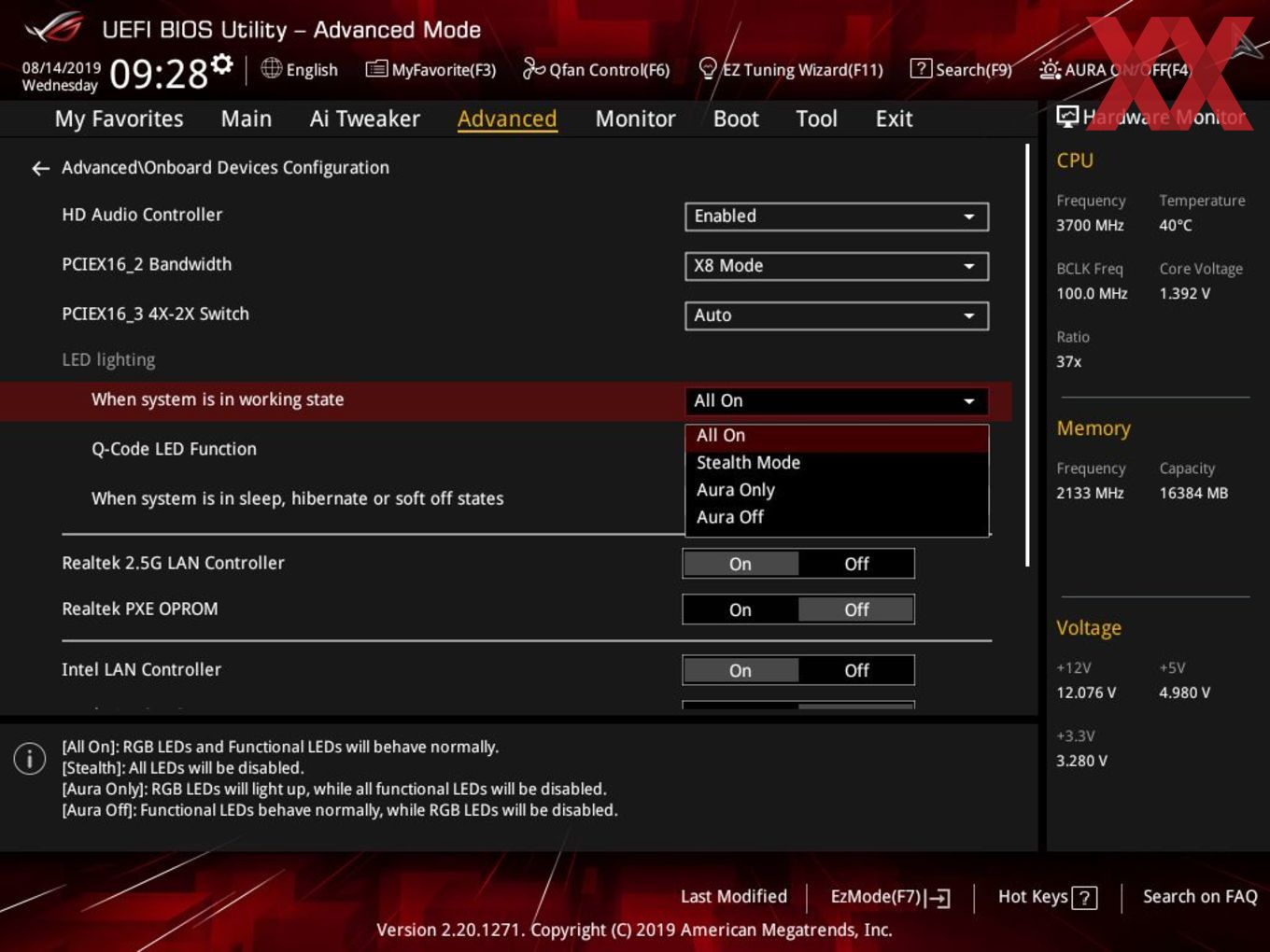Open Boot tab
Image resolution: width=1270 pixels, height=952 pixels.
pos(736,119)
